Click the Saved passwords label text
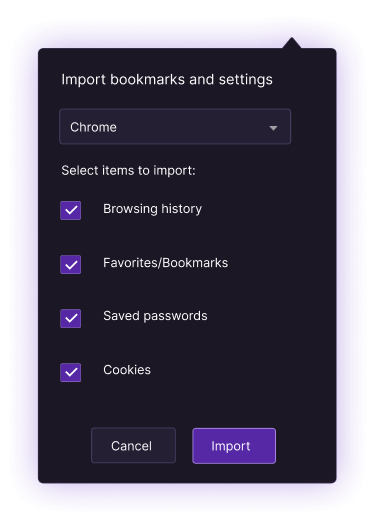This screenshot has height=521, width=374. click(155, 316)
